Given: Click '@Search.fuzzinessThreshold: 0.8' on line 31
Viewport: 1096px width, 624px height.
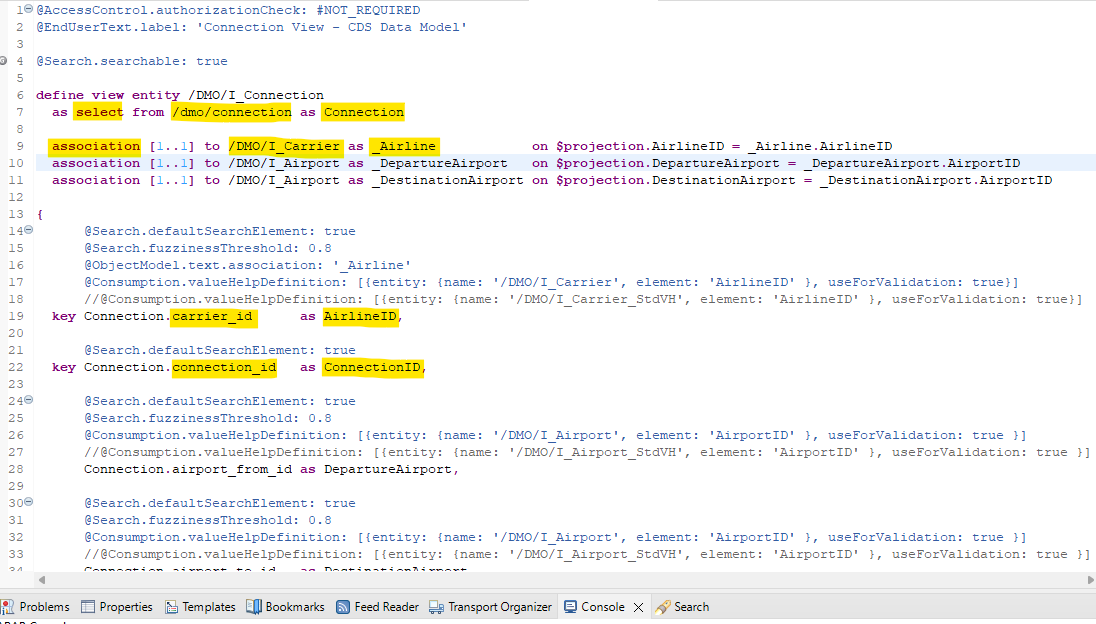Looking at the screenshot, I should (208, 521).
